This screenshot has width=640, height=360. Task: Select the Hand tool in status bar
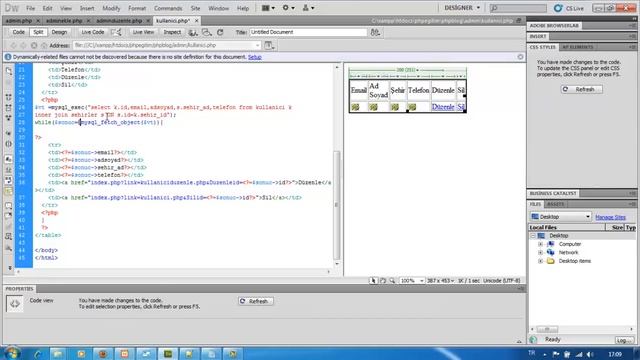(x=383, y=281)
